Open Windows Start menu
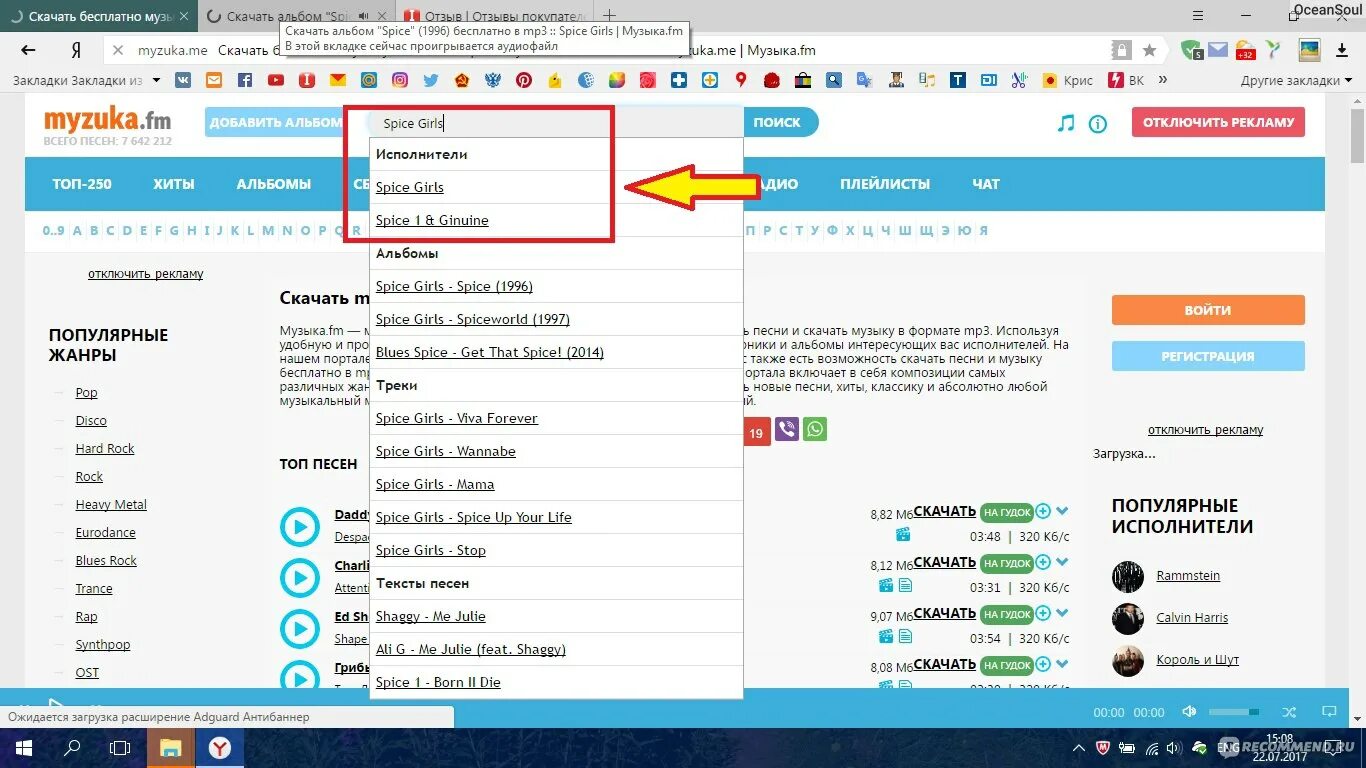Image resolution: width=1366 pixels, height=768 pixels. [23, 747]
